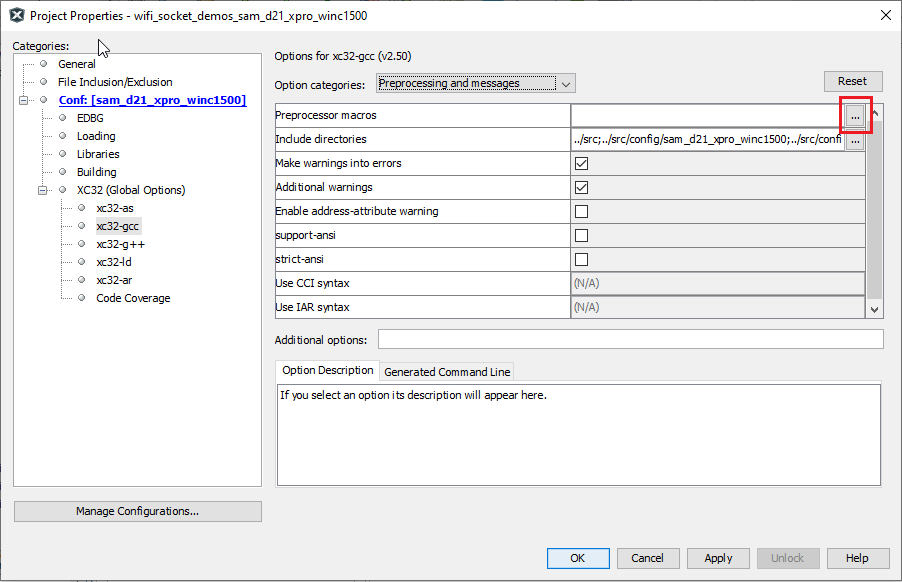Select the xc32-ld category
Screen dimensions: 902x582
point(114,261)
